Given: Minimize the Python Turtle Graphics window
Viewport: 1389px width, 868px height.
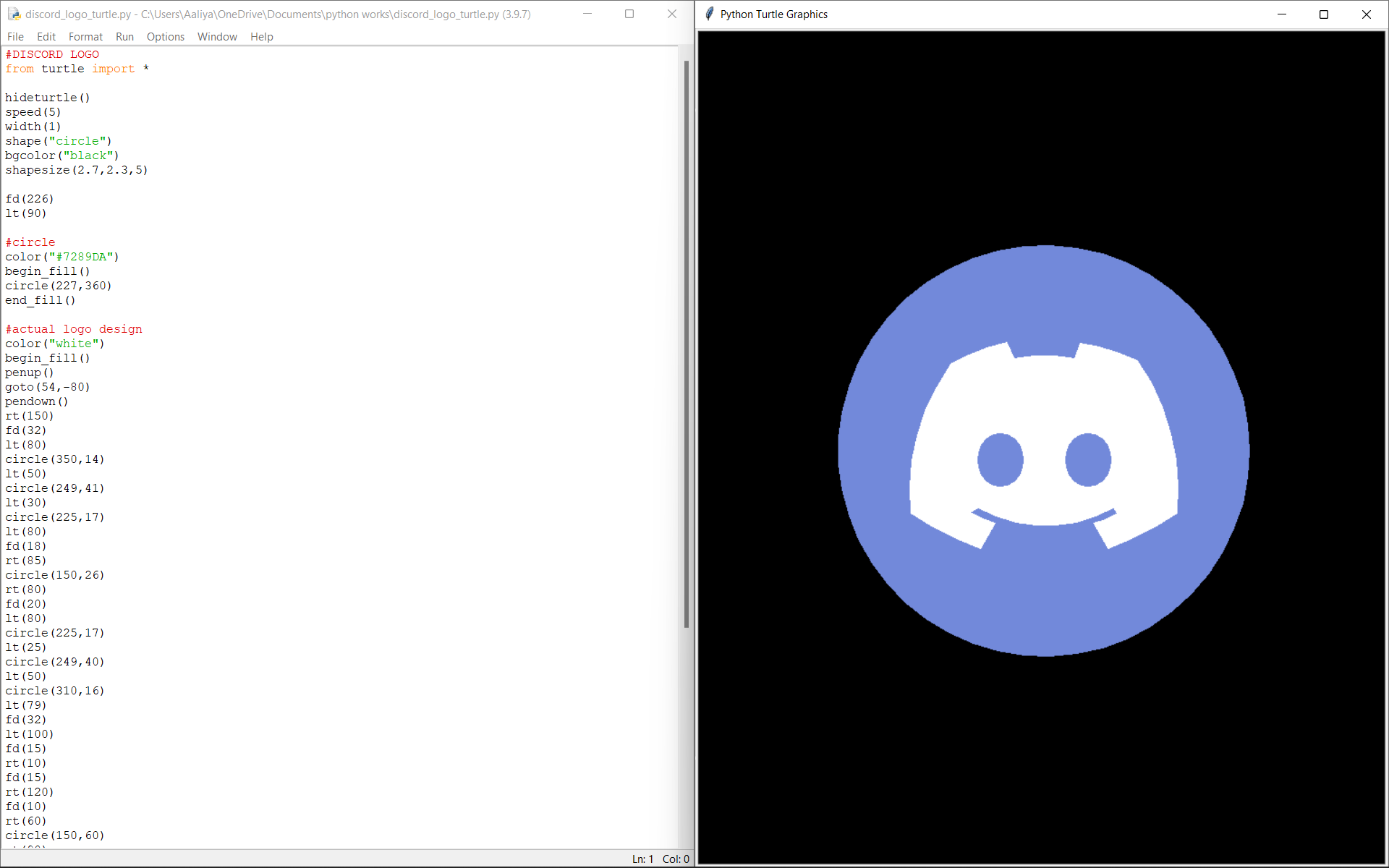Looking at the screenshot, I should click(x=1282, y=14).
